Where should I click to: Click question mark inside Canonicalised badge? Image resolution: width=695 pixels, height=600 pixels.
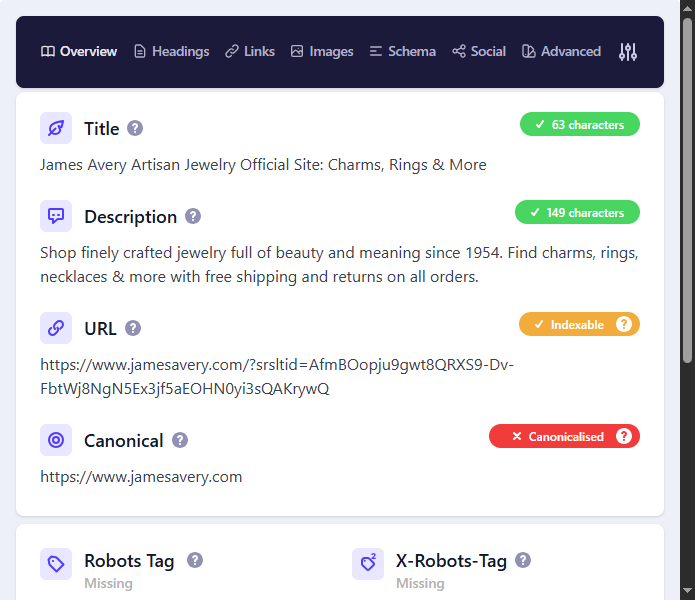[624, 436]
